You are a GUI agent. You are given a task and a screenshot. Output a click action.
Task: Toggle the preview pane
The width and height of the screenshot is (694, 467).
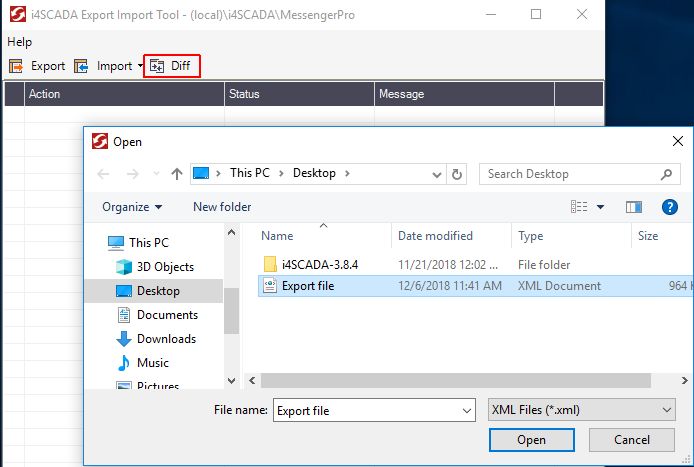click(x=634, y=207)
